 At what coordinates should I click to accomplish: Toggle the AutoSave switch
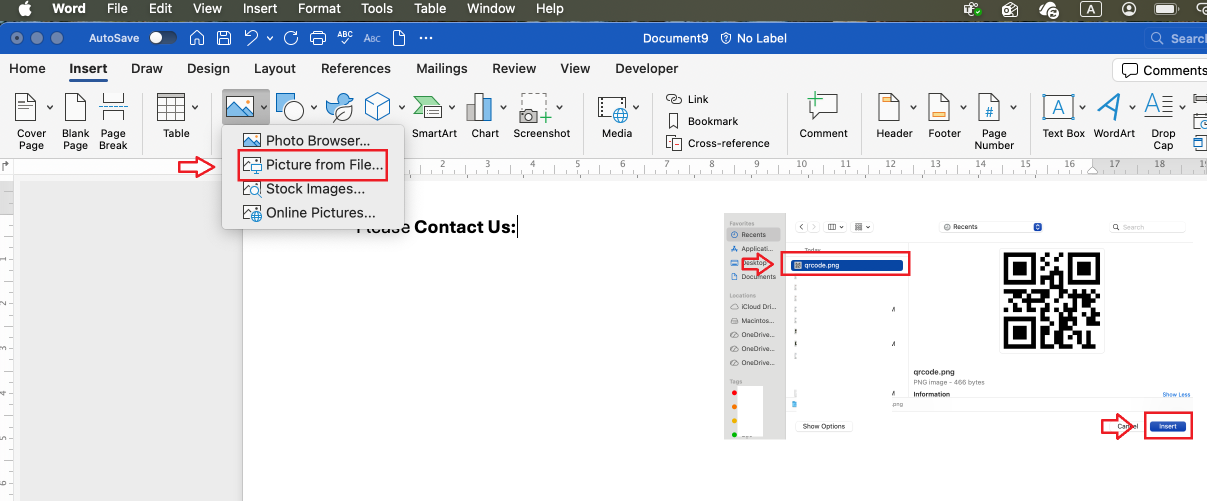(x=163, y=38)
